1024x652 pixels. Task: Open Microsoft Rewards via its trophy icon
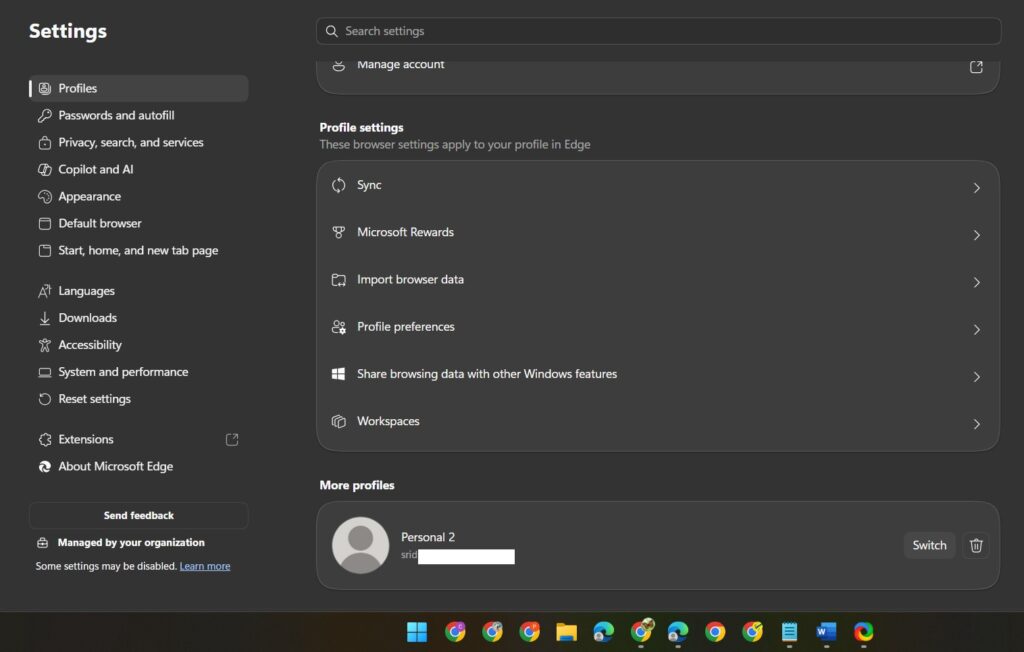point(338,233)
